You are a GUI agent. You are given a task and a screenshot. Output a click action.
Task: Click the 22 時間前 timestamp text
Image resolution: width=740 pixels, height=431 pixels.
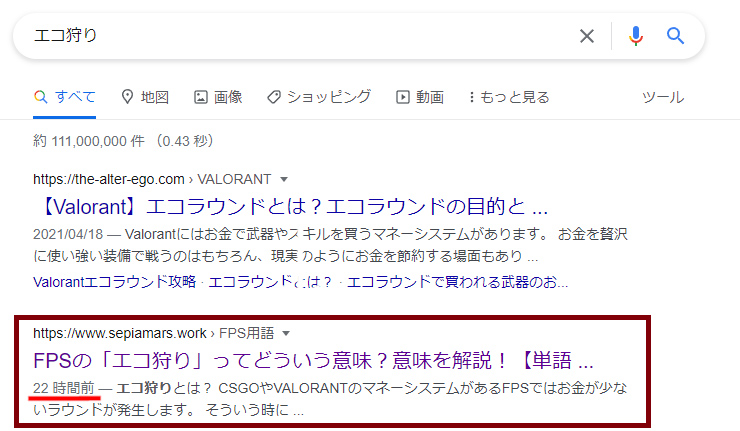coord(64,388)
